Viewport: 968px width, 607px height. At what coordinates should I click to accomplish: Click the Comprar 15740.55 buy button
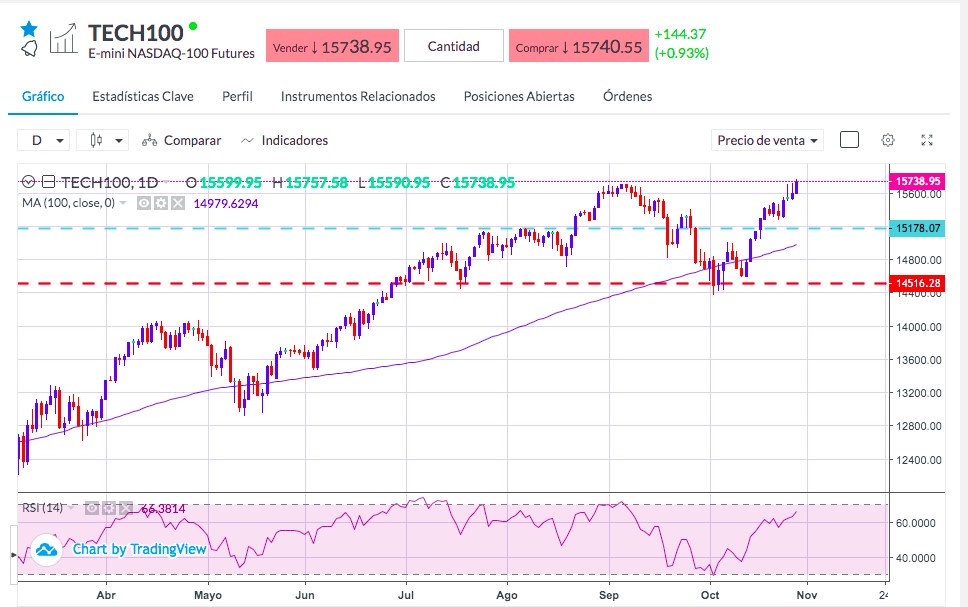pos(578,46)
